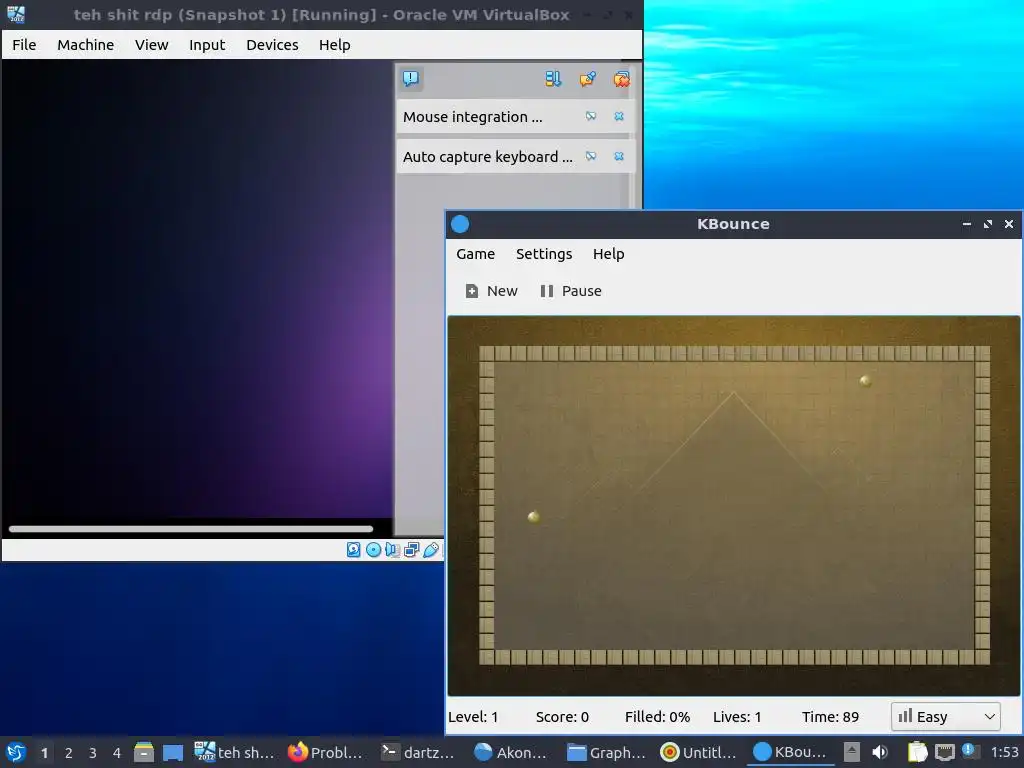
Task: Click the Lives: 1 status text
Action: (737, 717)
